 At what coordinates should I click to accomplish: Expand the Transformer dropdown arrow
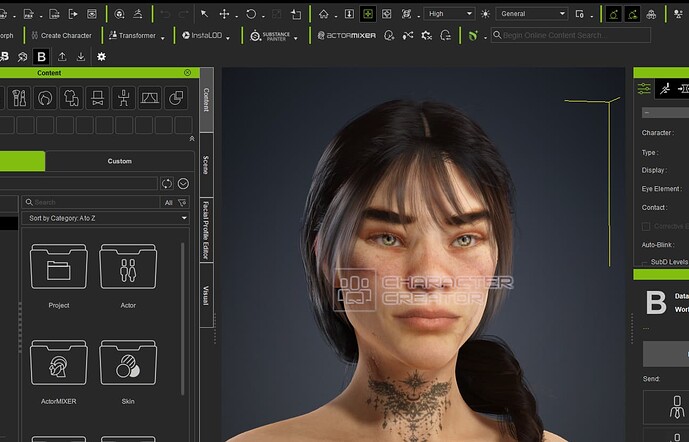pyautogui.click(x=163, y=38)
